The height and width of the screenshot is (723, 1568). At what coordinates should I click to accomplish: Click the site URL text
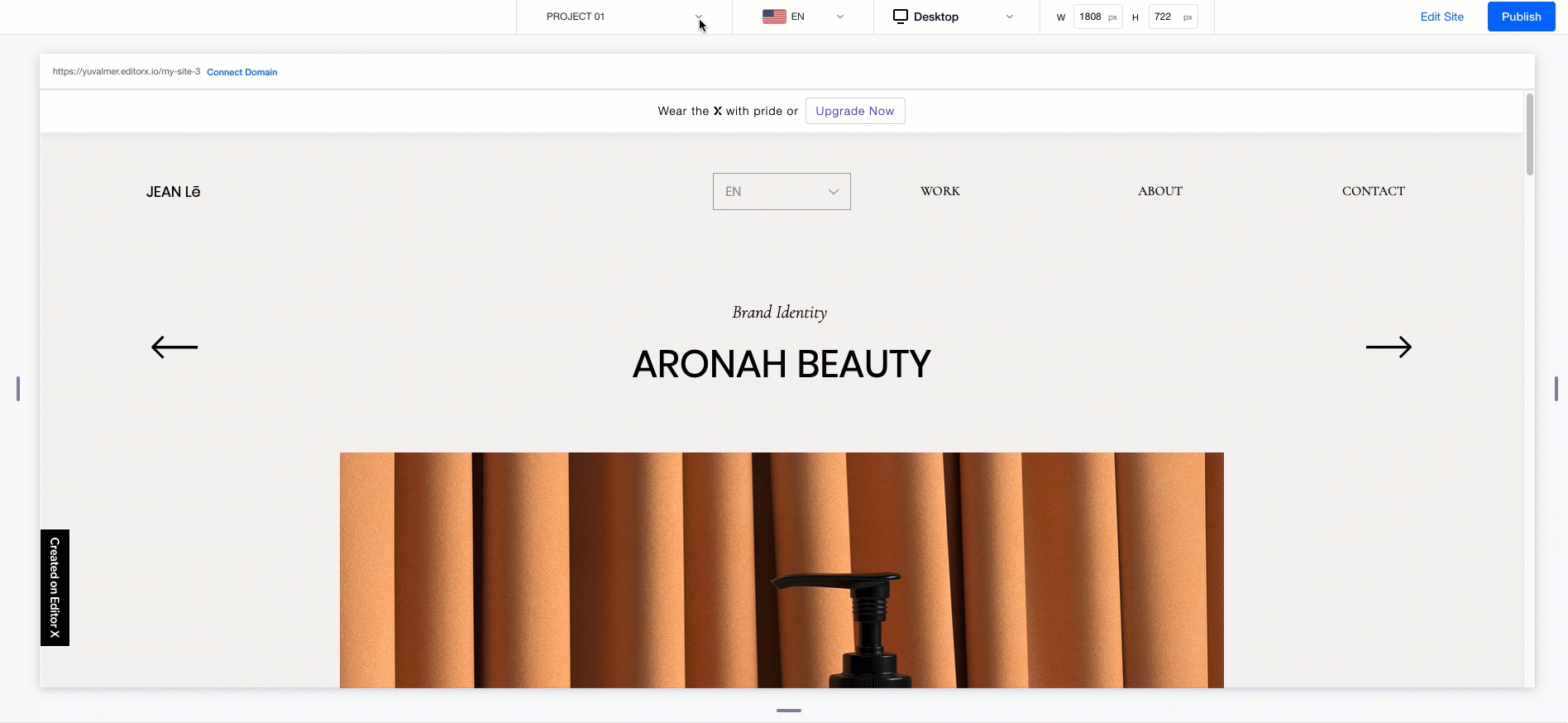tap(127, 72)
